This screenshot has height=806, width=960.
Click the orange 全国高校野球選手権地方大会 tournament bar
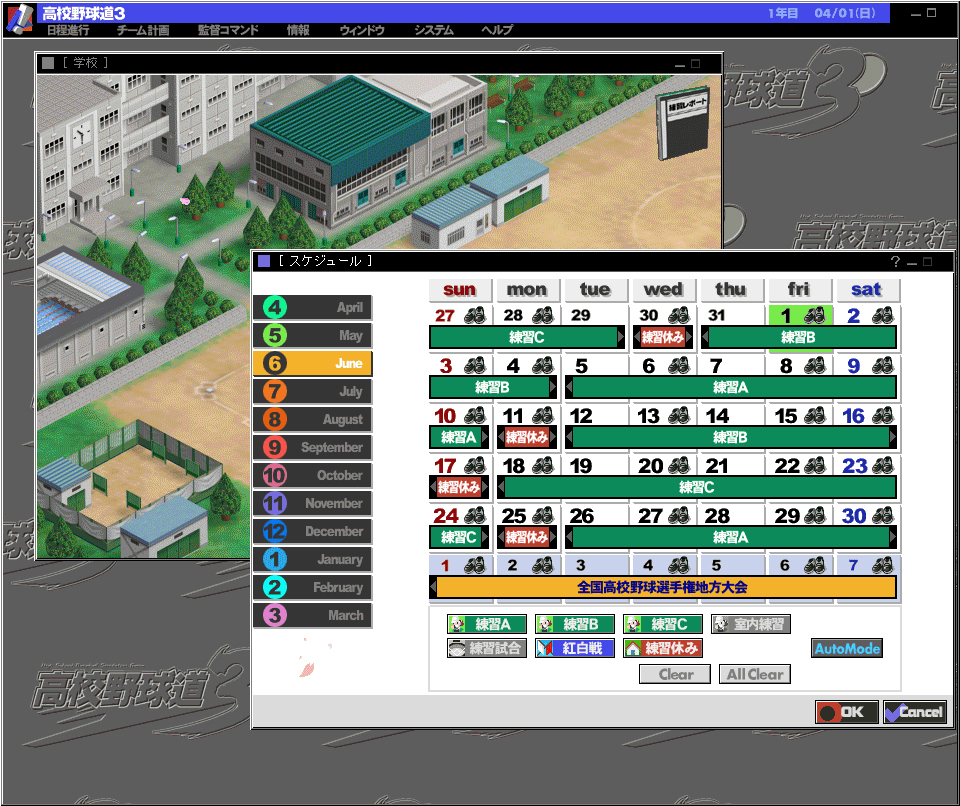662,587
